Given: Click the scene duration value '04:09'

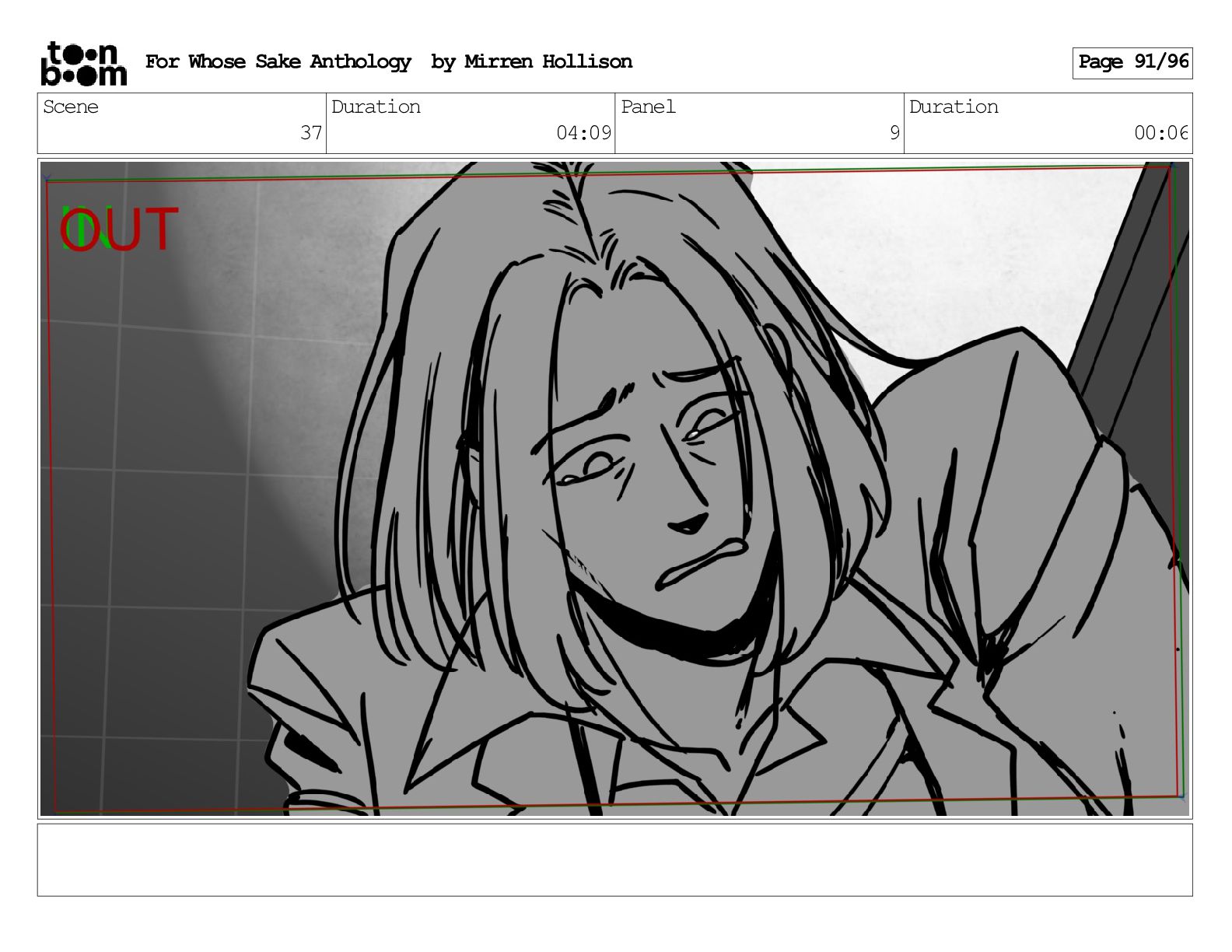Looking at the screenshot, I should (583, 133).
